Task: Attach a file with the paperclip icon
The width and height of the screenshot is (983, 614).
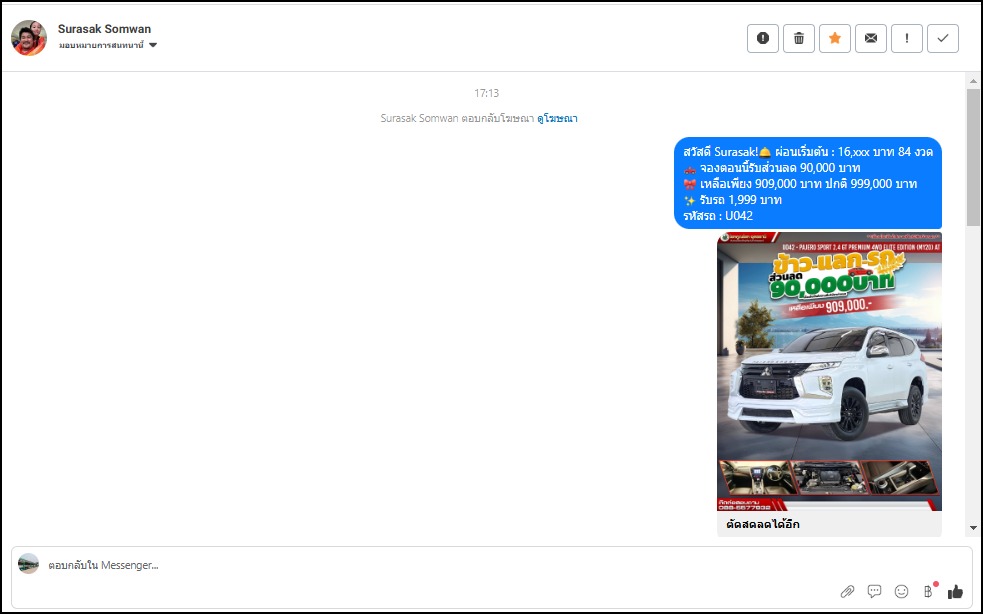Action: [x=847, y=591]
